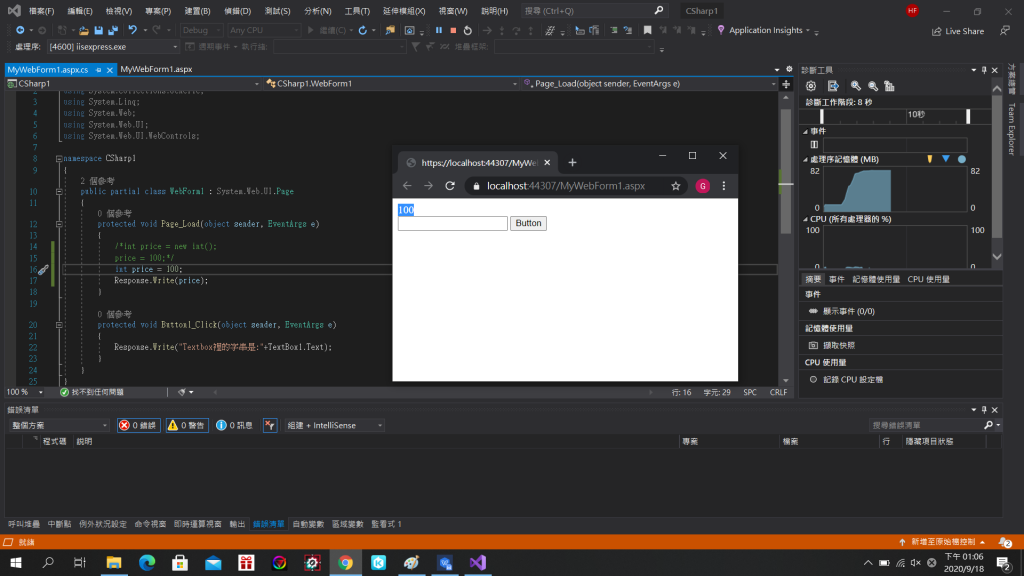Open Application Insights menu
1024x576 pixels.
pos(764,30)
